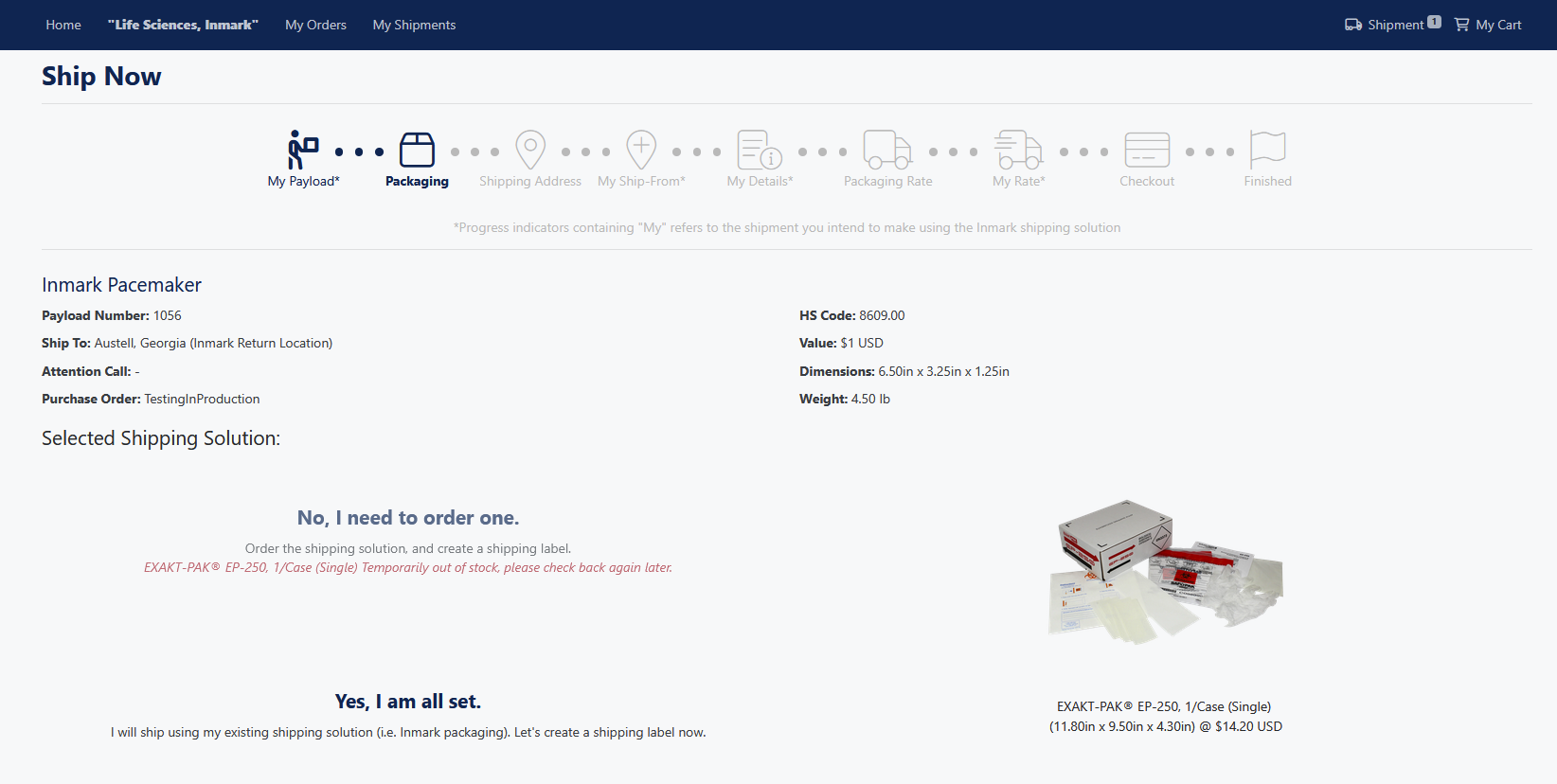
Task: Open My Orders page
Action: (x=315, y=25)
